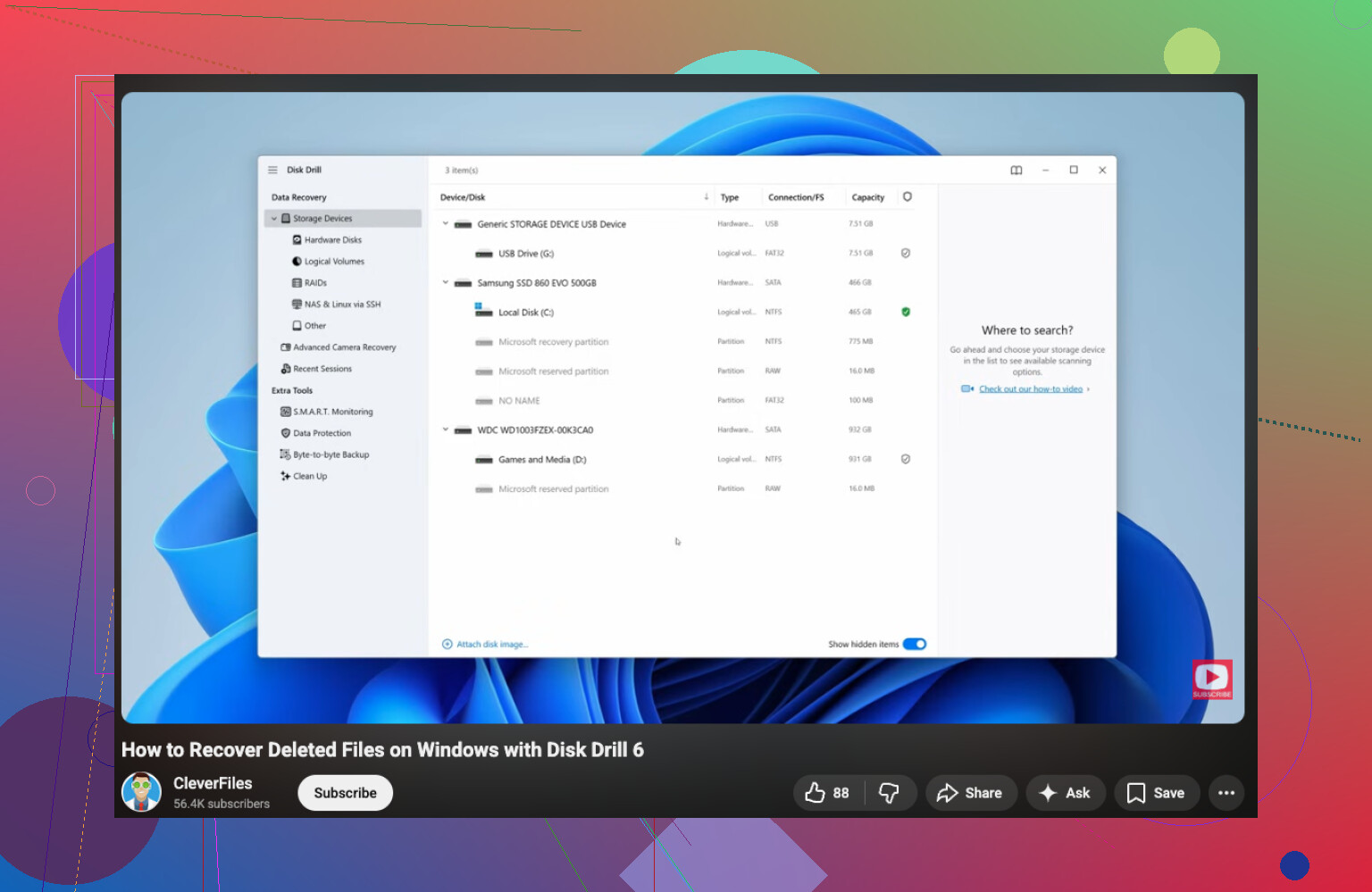Collapse the Storage Devices tree chevron
The width and height of the screenshot is (1372, 892).
(x=274, y=219)
